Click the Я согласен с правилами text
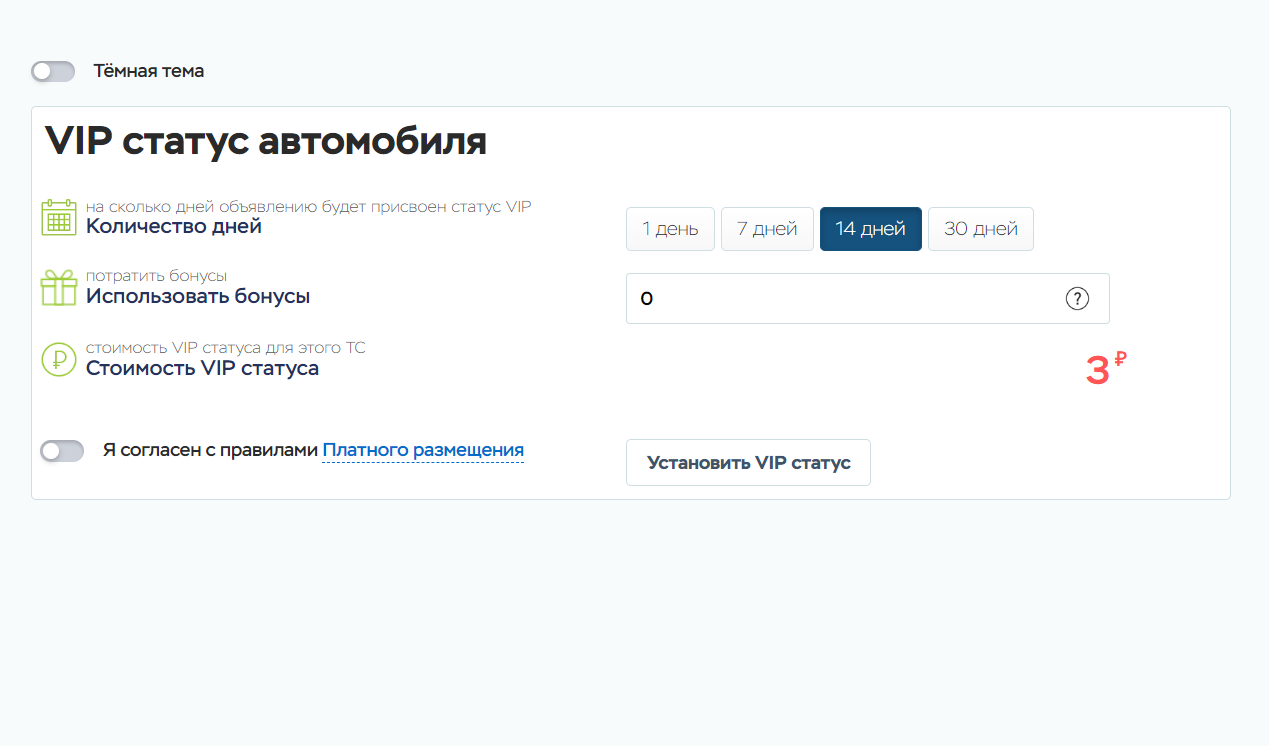Viewport: 1269px width, 746px height. point(210,451)
